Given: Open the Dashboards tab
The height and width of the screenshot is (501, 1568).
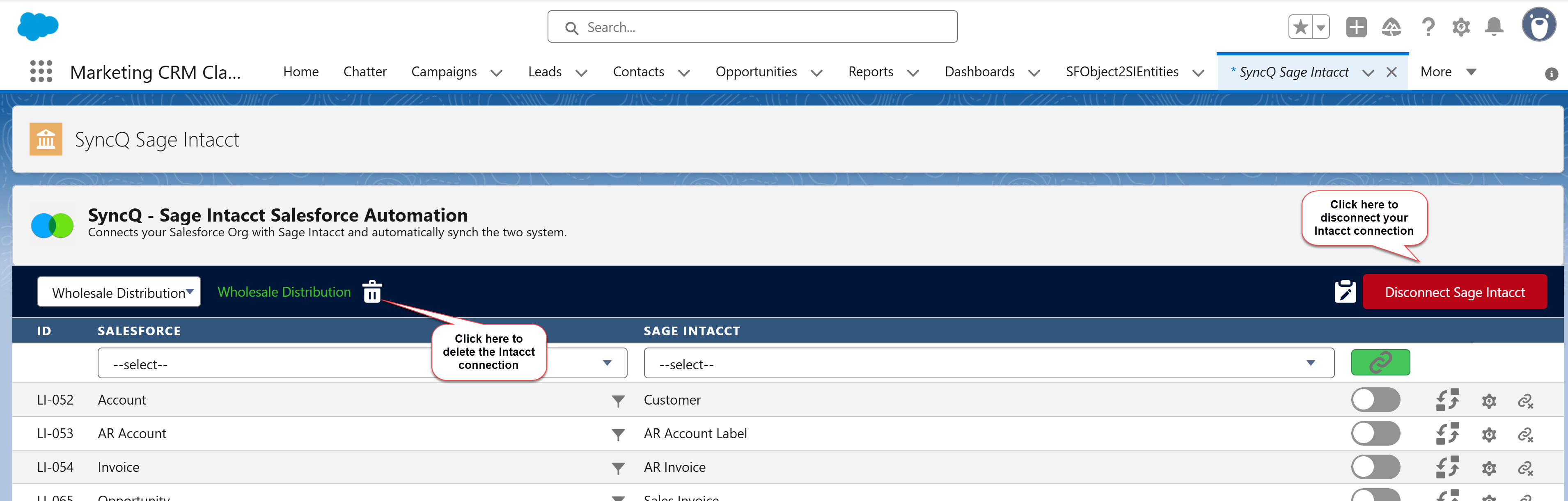Looking at the screenshot, I should 979,72.
